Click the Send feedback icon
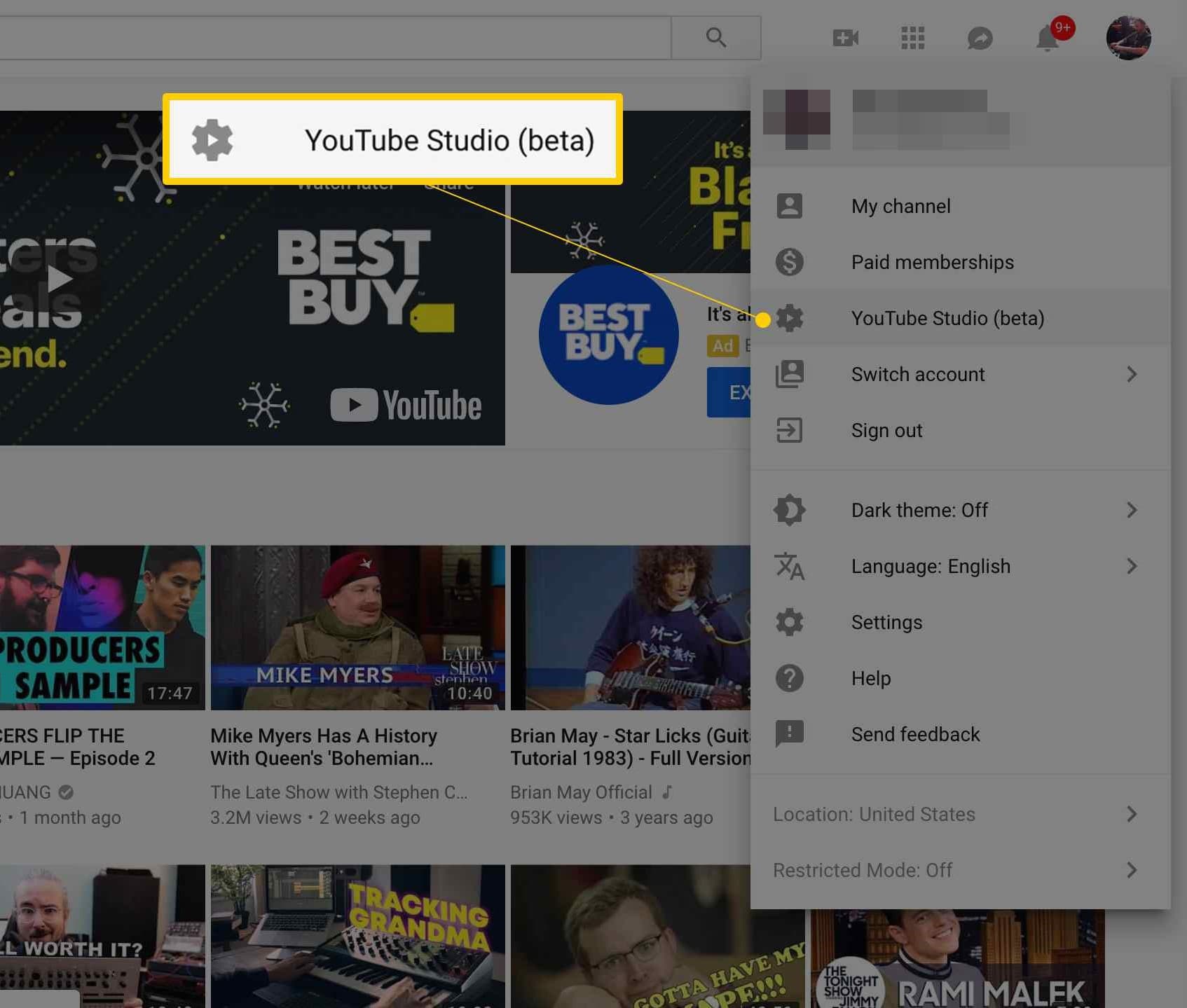The height and width of the screenshot is (1008, 1187). coord(790,734)
